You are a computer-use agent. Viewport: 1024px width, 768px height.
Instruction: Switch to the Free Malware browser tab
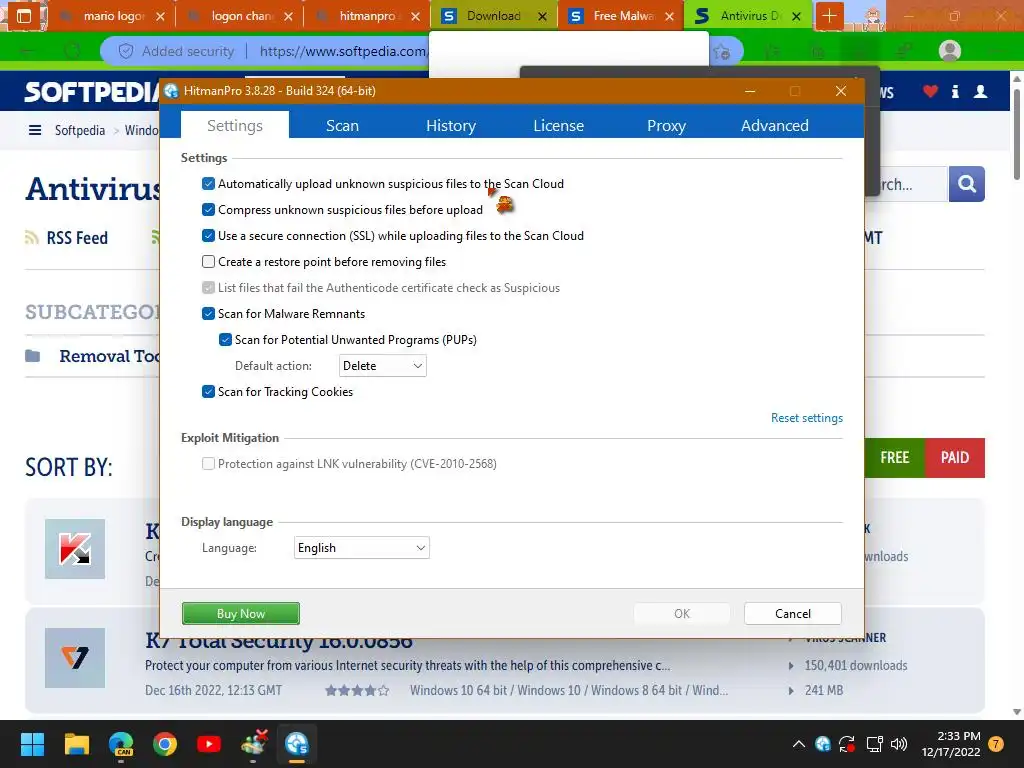click(x=622, y=16)
